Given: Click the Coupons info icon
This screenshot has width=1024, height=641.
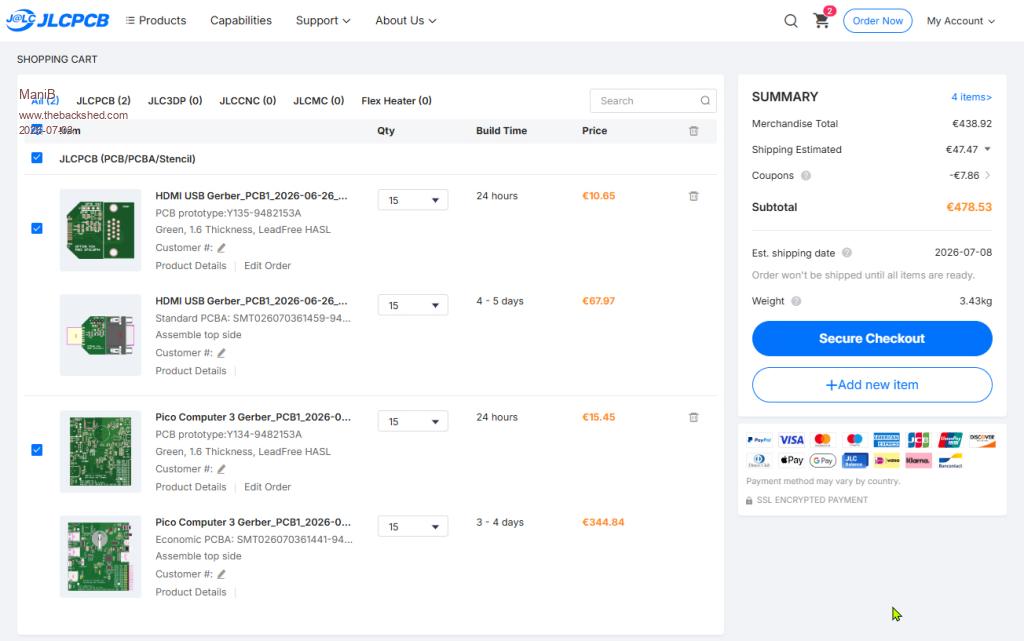Looking at the screenshot, I should pos(806,176).
